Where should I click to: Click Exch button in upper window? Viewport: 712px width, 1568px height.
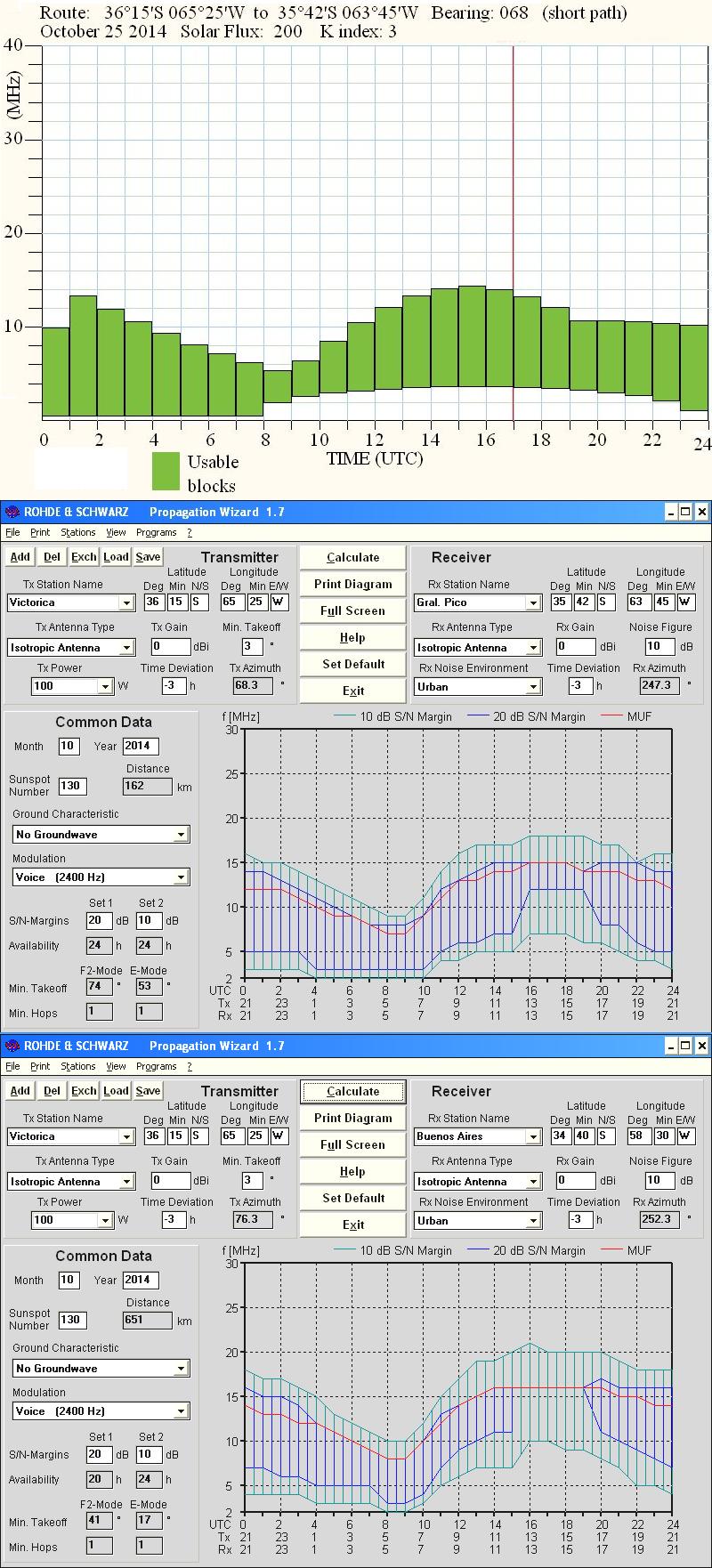84,557
